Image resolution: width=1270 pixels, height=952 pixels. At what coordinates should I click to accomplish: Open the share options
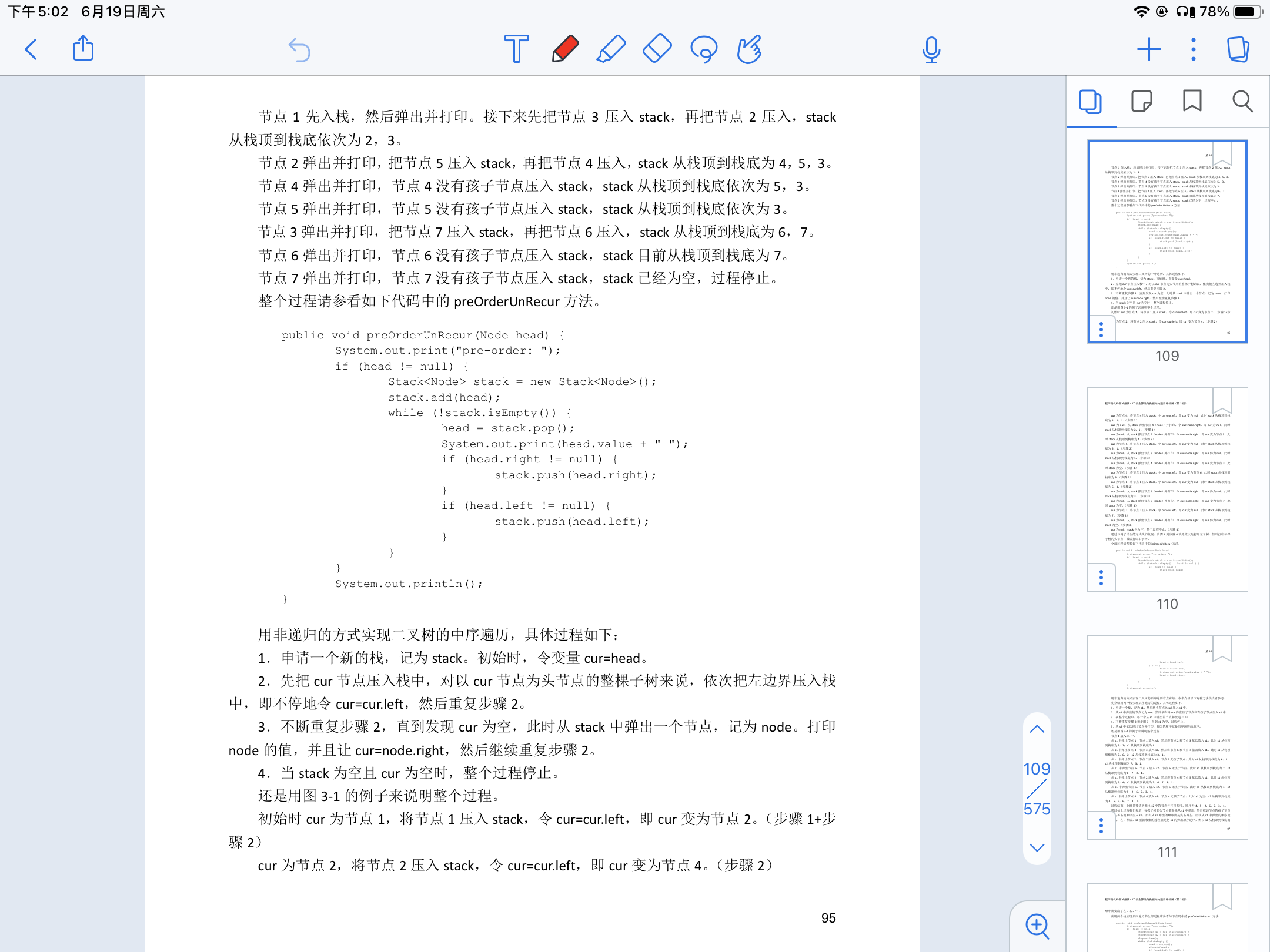click(x=83, y=49)
